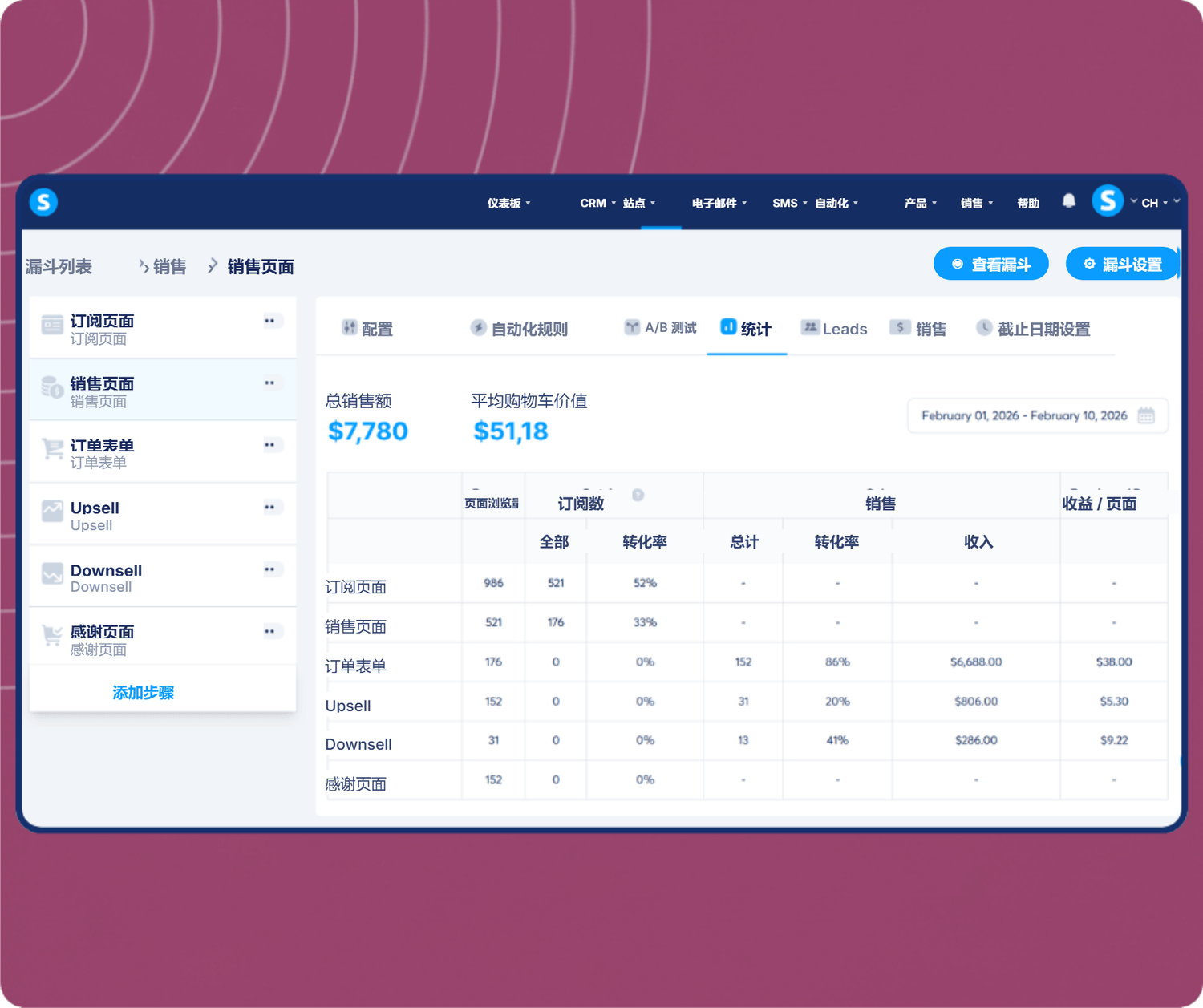Image resolution: width=1203 pixels, height=1008 pixels.
Task: Select the 订单表单 step in sidebar
Action: (163, 452)
